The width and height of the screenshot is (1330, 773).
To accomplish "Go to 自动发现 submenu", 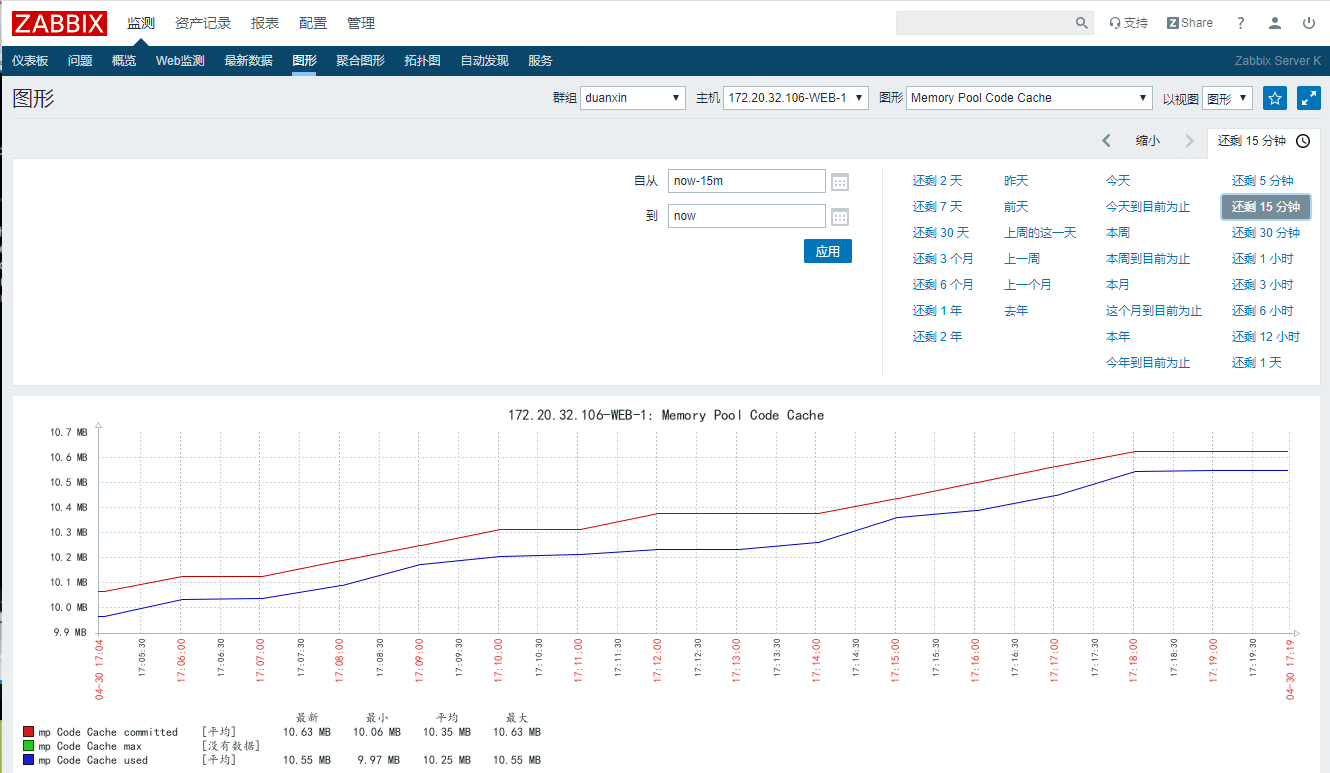I will [x=484, y=61].
